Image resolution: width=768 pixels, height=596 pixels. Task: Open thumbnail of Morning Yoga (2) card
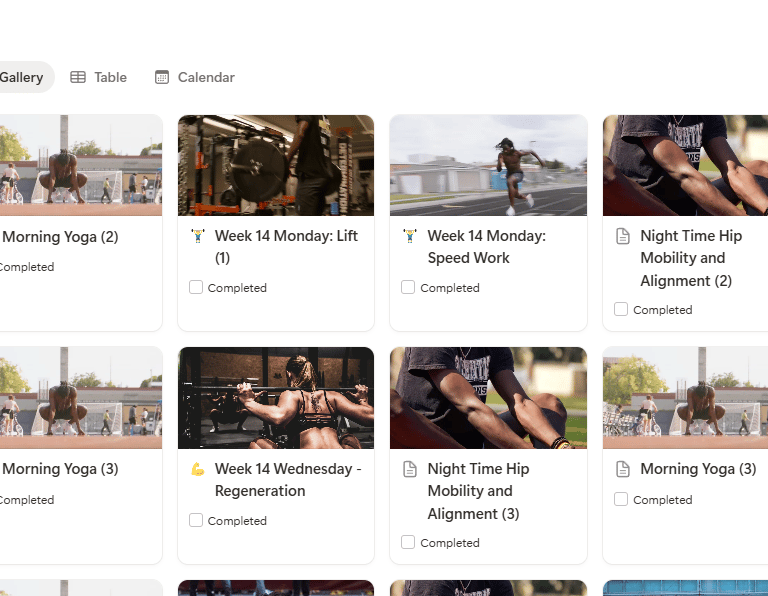point(81,166)
